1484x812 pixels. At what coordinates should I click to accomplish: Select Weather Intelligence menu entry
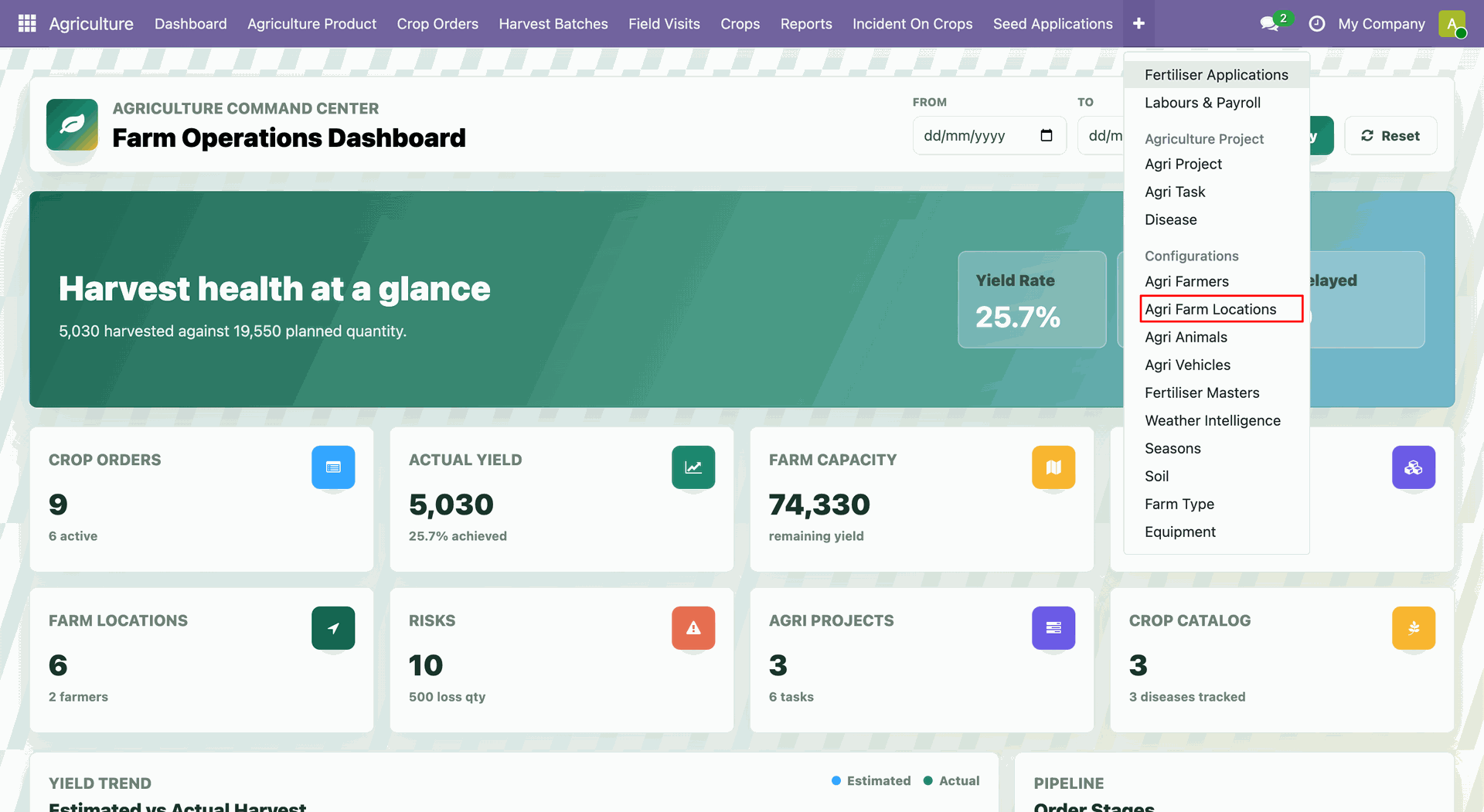pos(1217,420)
